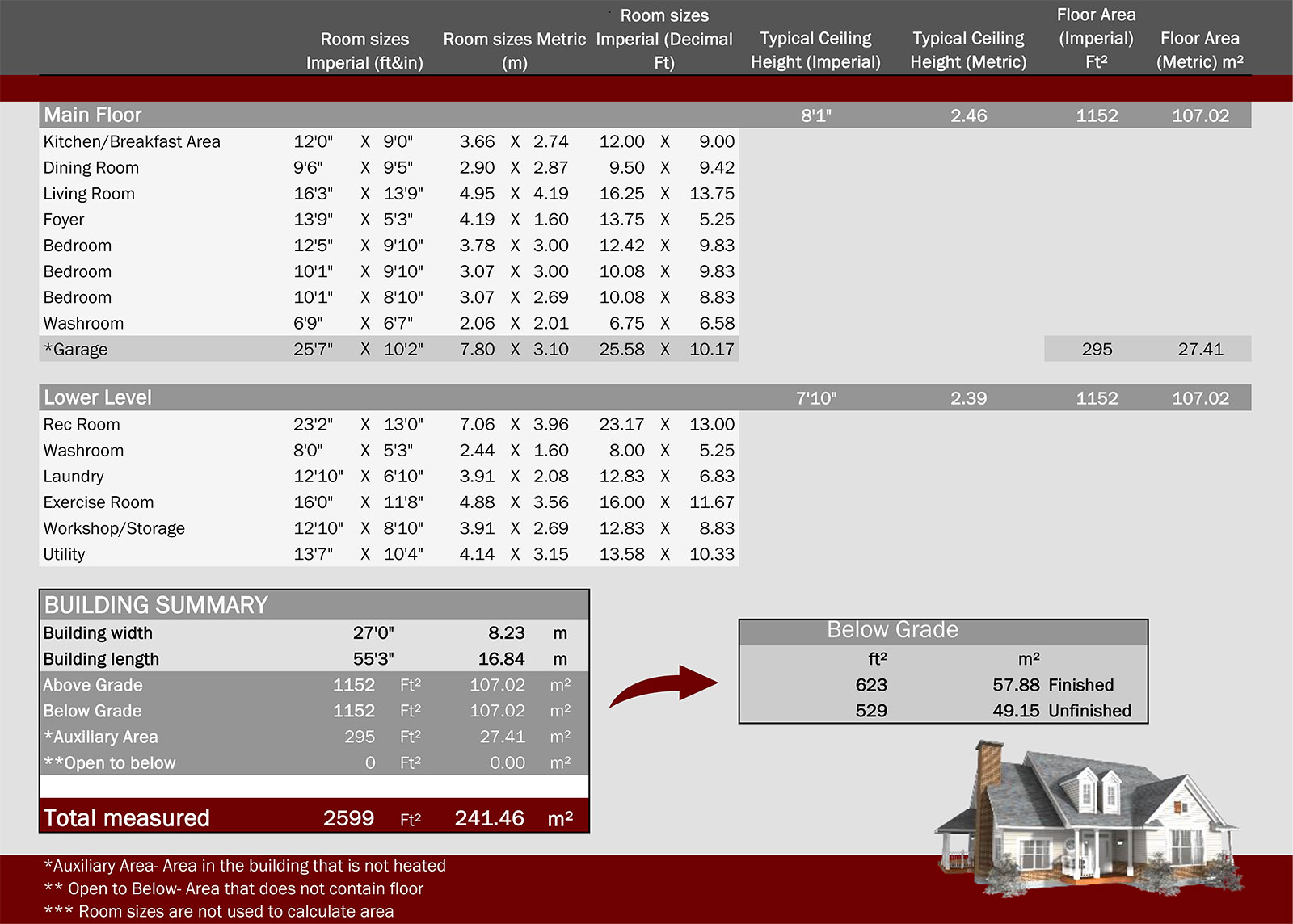The width and height of the screenshot is (1293, 924).
Task: Click the Room sizes Metric column header
Action: tap(514, 50)
